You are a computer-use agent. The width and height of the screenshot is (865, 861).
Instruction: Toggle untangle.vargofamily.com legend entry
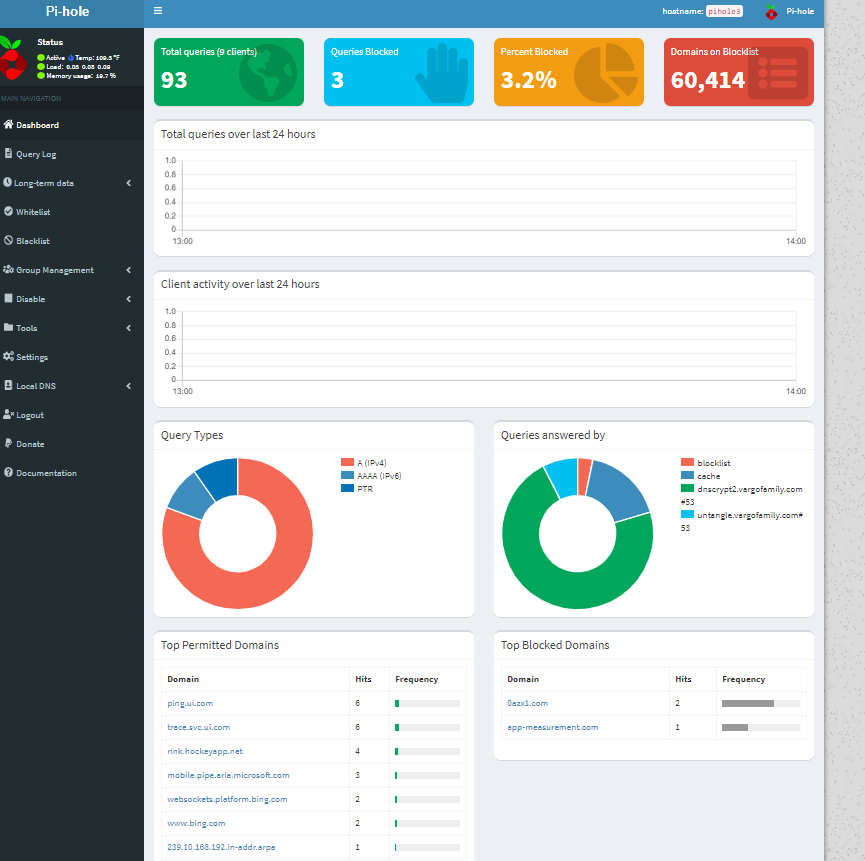coord(741,521)
